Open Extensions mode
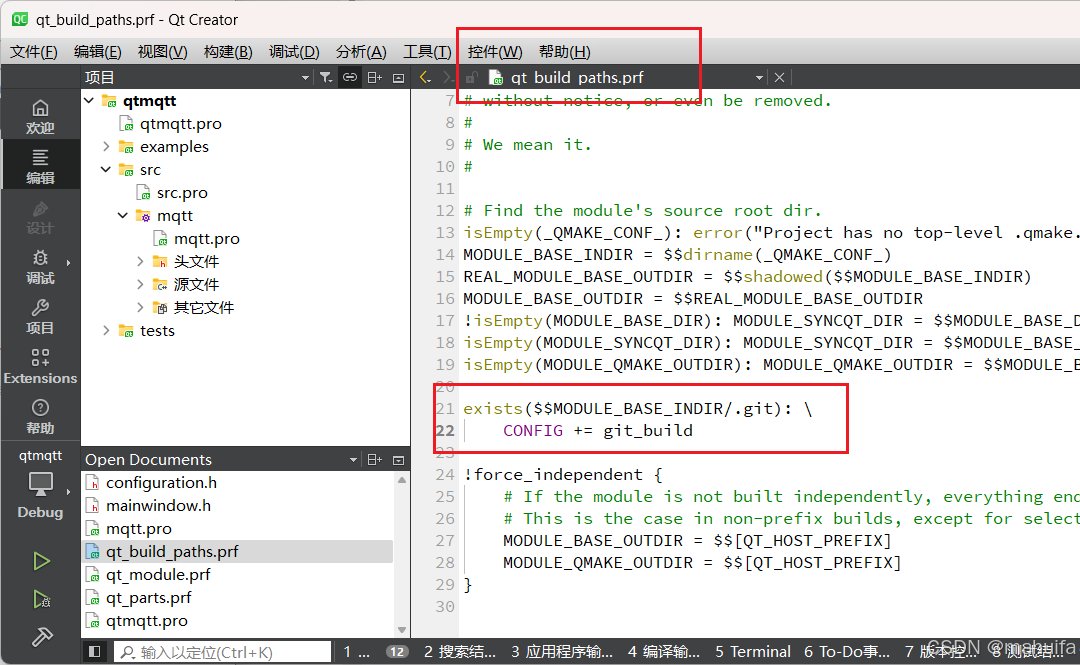1080x665 pixels. coord(40,367)
